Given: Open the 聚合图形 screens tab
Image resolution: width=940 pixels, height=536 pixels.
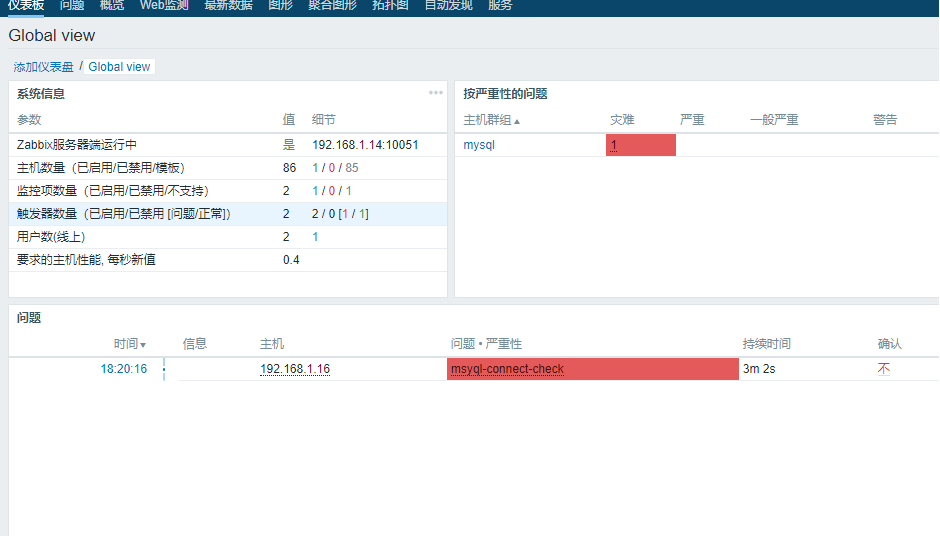Looking at the screenshot, I should [332, 5].
